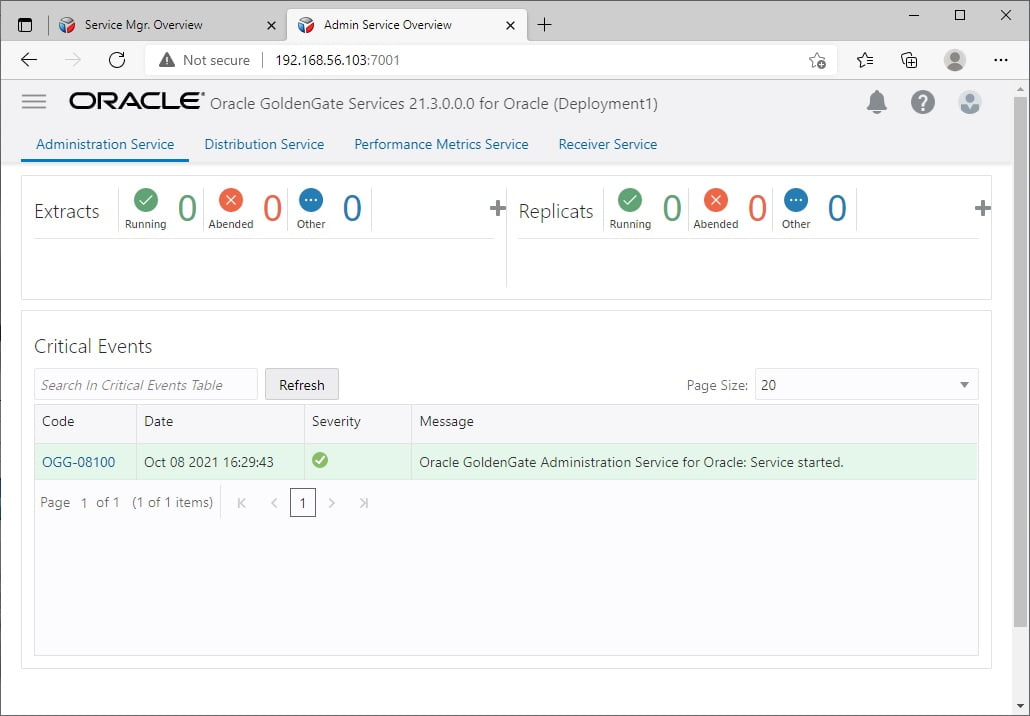Expand the Page Size dropdown
1030x716 pixels.
pyautogui.click(x=866, y=384)
